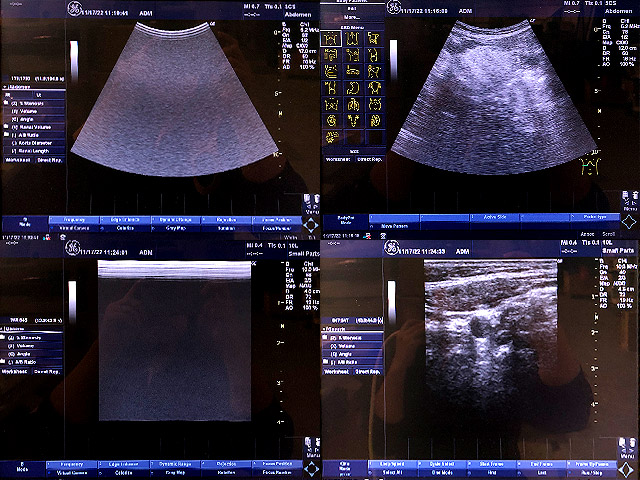Click the diamond navigation icon on the 11:24:33 screen

[x=626, y=469]
